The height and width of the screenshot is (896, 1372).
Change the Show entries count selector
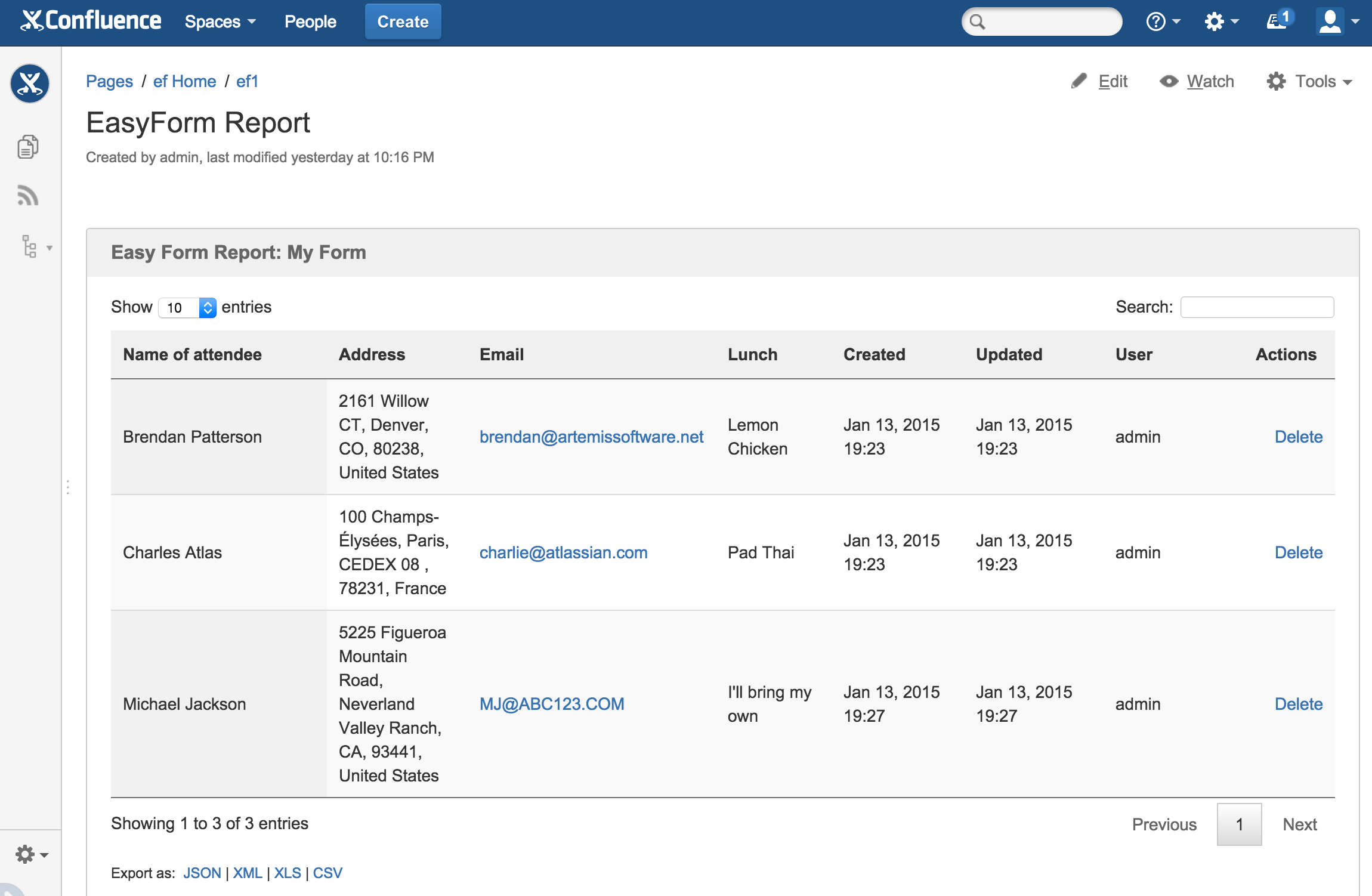point(187,307)
